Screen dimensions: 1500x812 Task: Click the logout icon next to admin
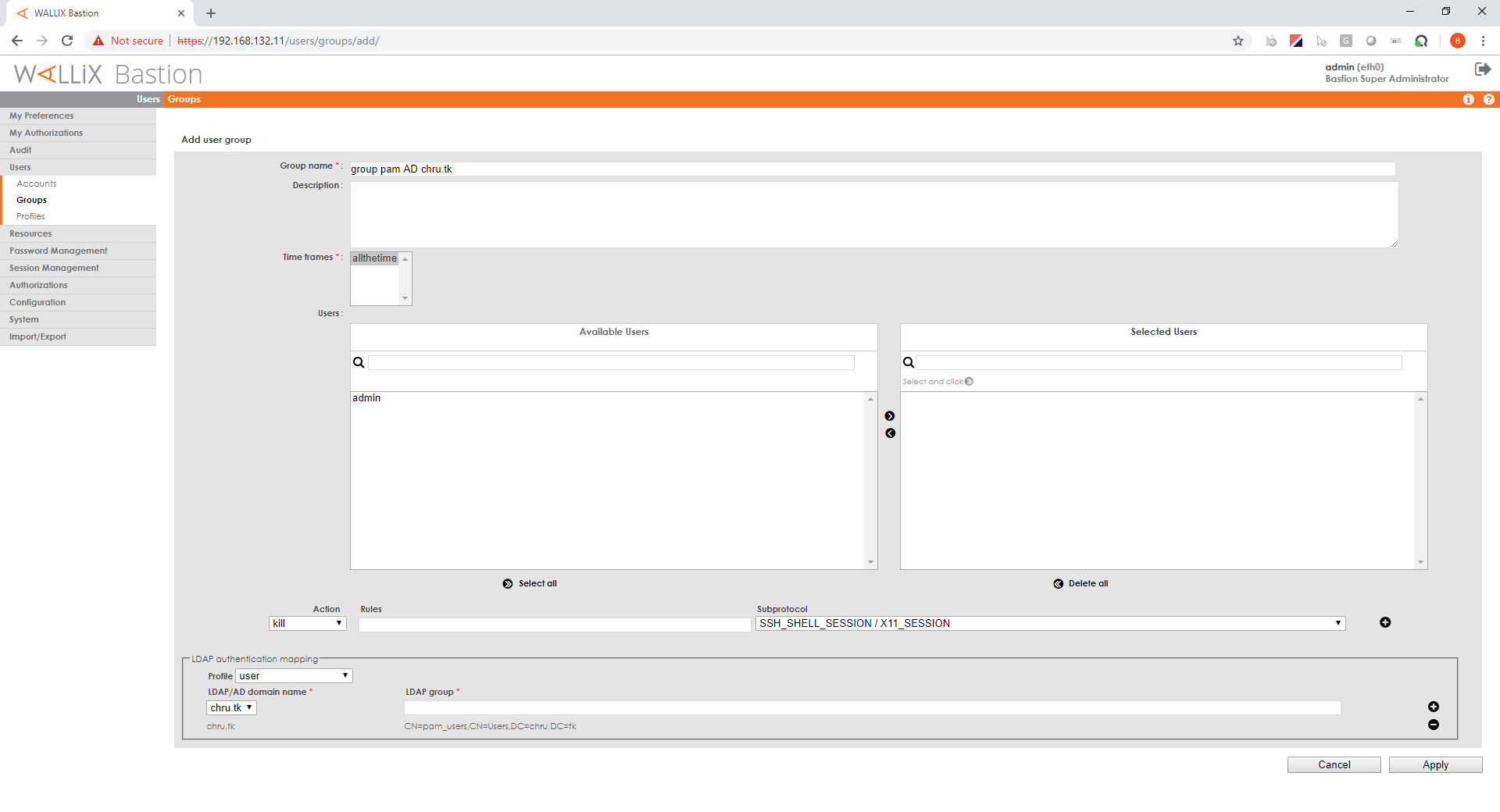click(x=1482, y=69)
